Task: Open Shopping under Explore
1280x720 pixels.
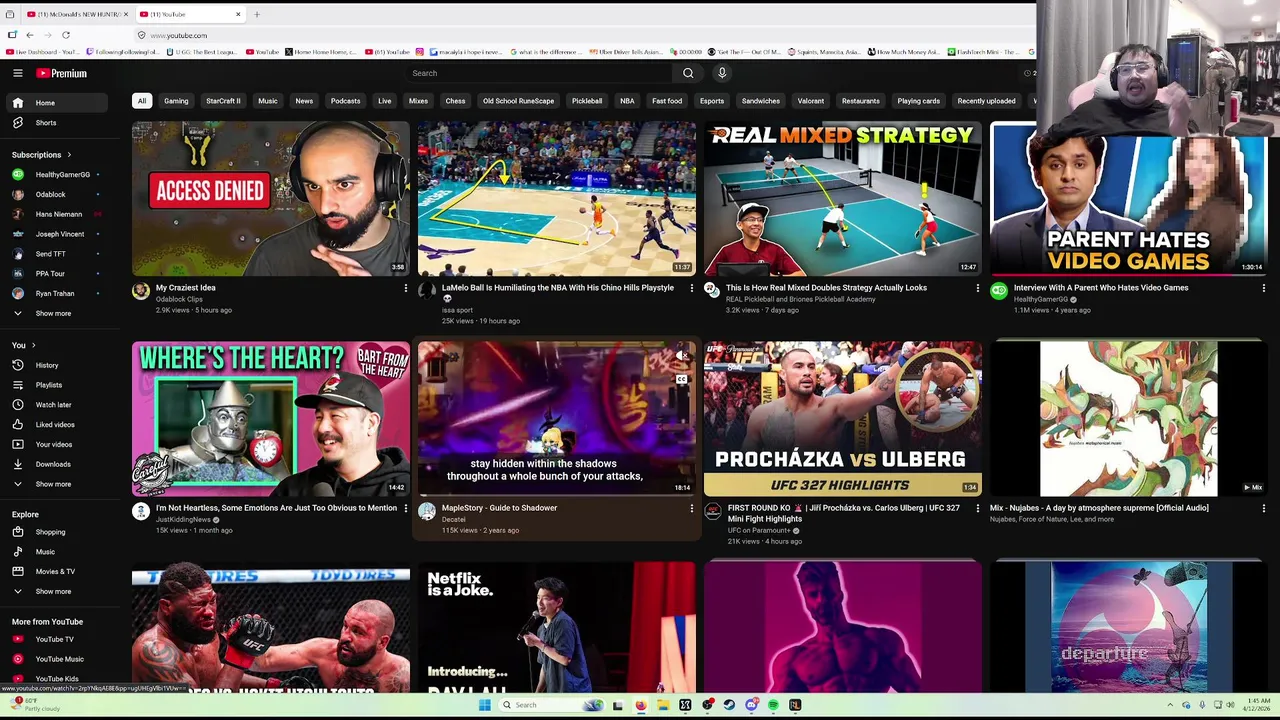Action: point(57,532)
